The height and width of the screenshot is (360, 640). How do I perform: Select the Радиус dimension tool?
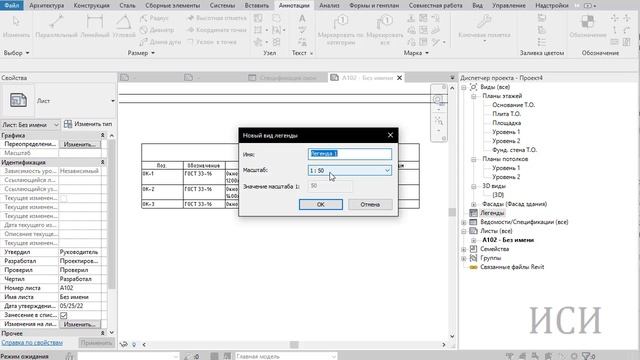pyautogui.click(x=154, y=18)
